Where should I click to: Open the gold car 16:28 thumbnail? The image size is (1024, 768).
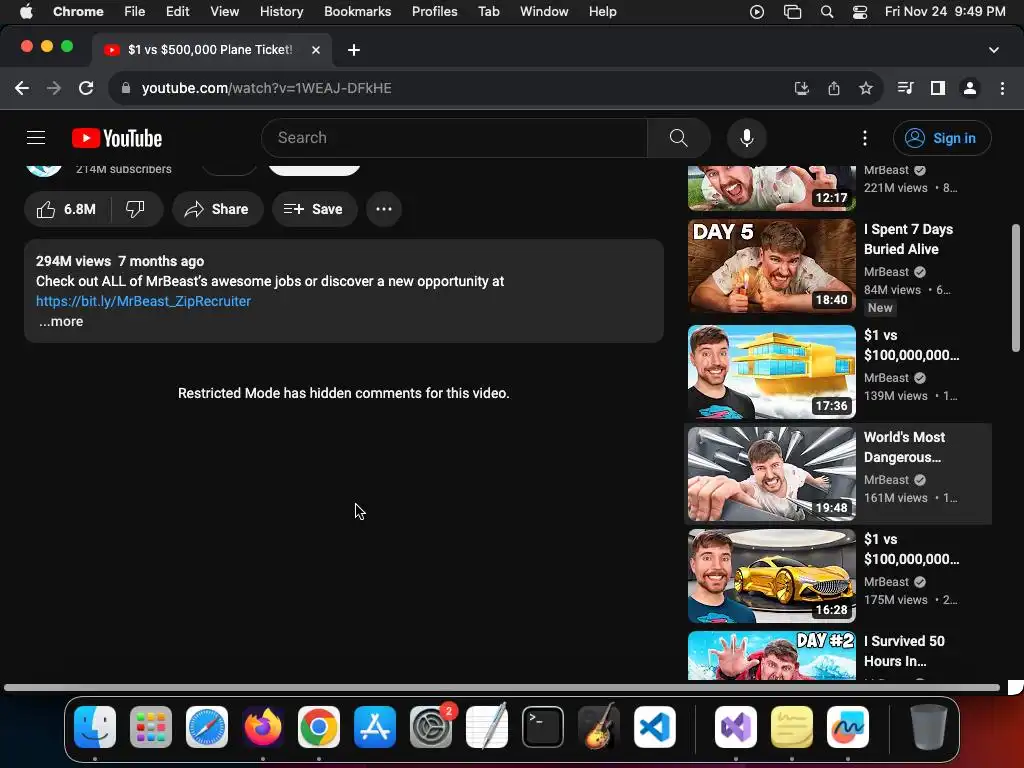coord(772,575)
